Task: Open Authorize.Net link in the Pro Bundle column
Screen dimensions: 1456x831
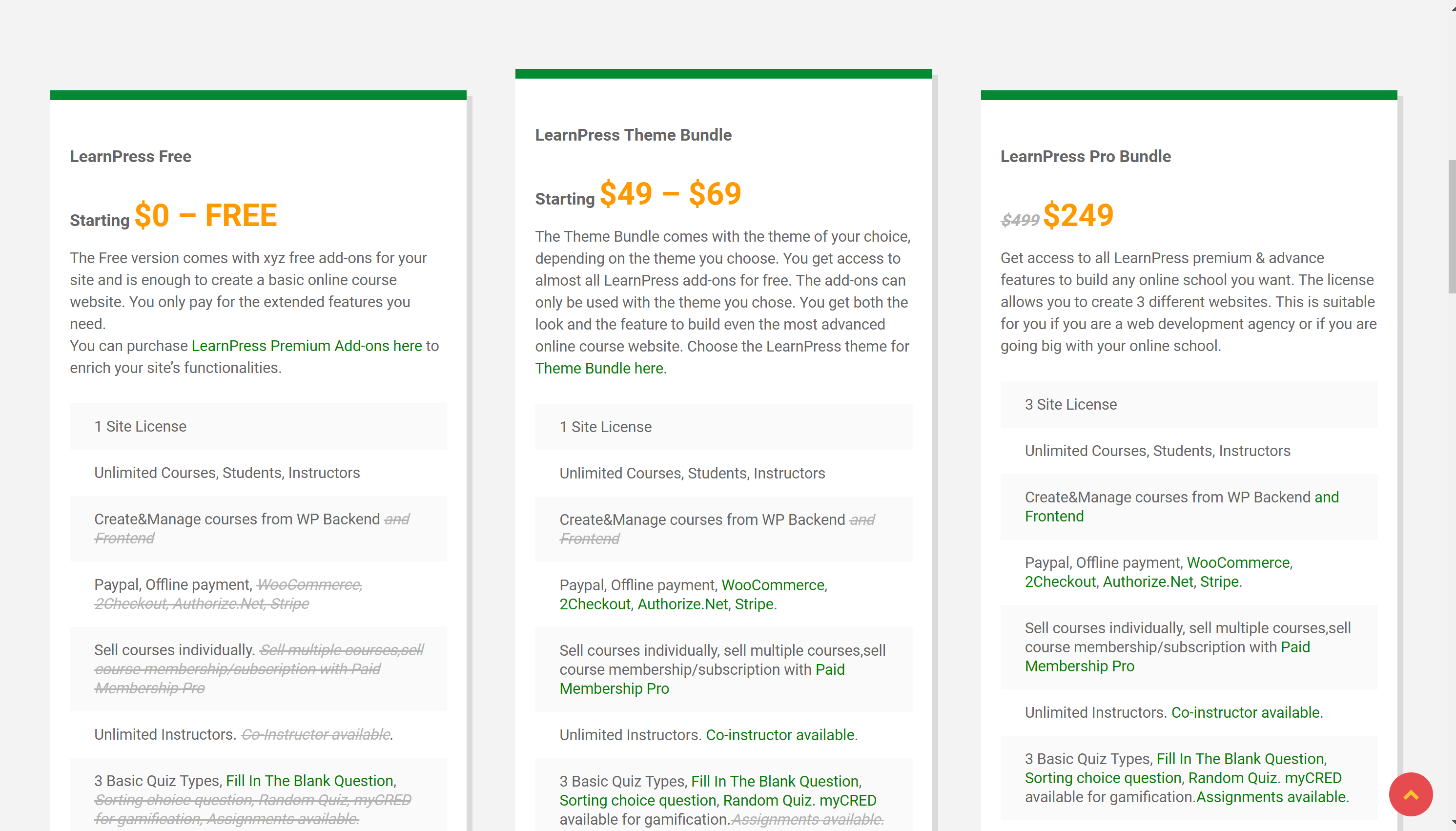Action: point(1148,582)
